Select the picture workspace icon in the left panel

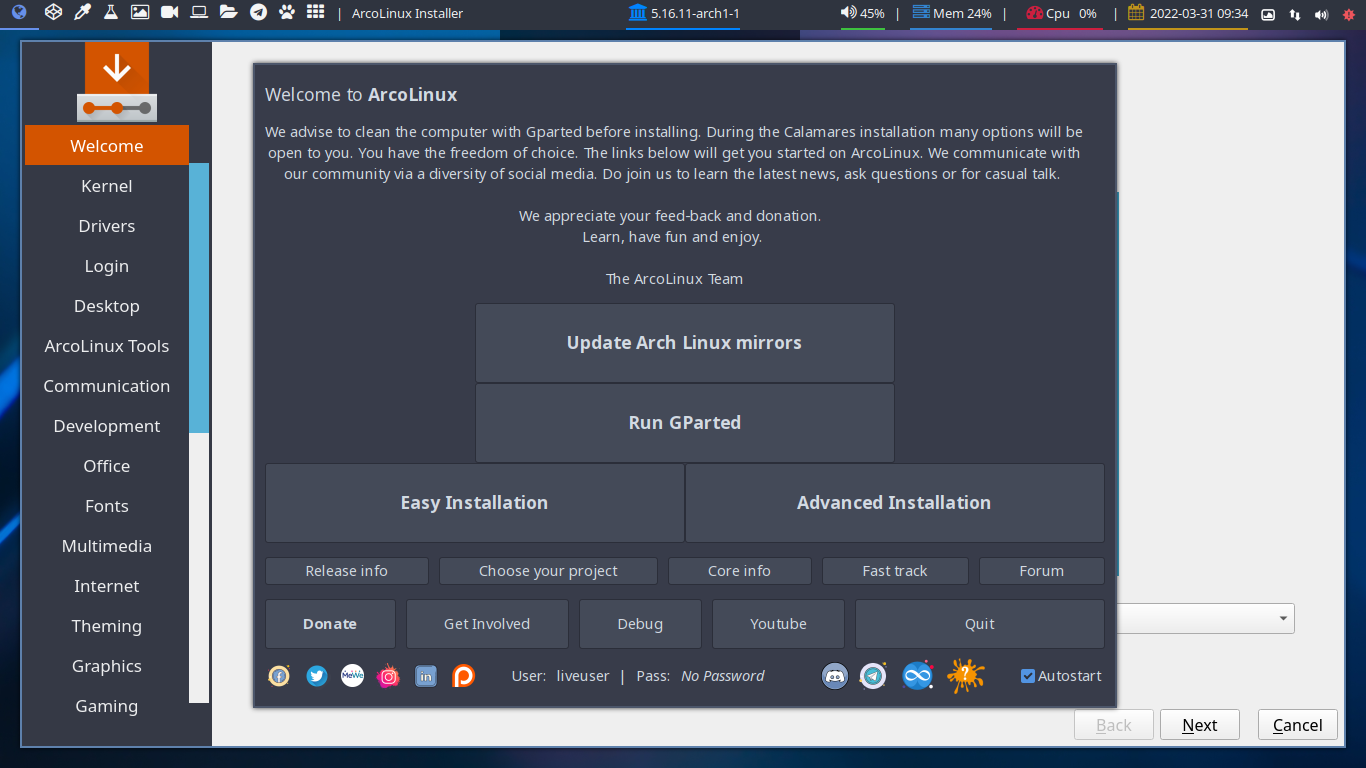pyautogui.click(x=140, y=13)
